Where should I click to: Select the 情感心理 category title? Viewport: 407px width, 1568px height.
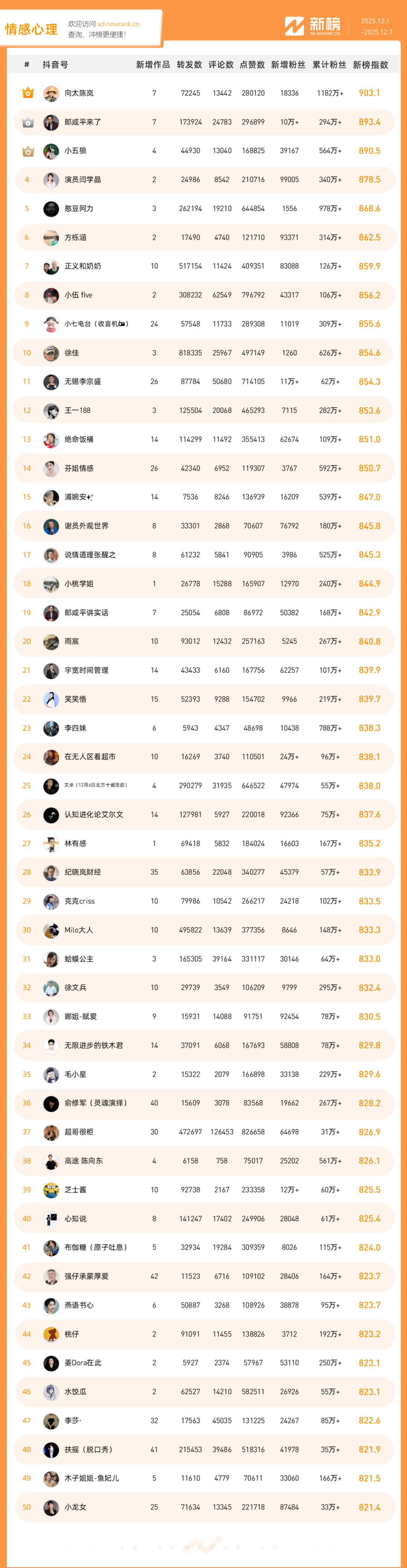click(31, 29)
